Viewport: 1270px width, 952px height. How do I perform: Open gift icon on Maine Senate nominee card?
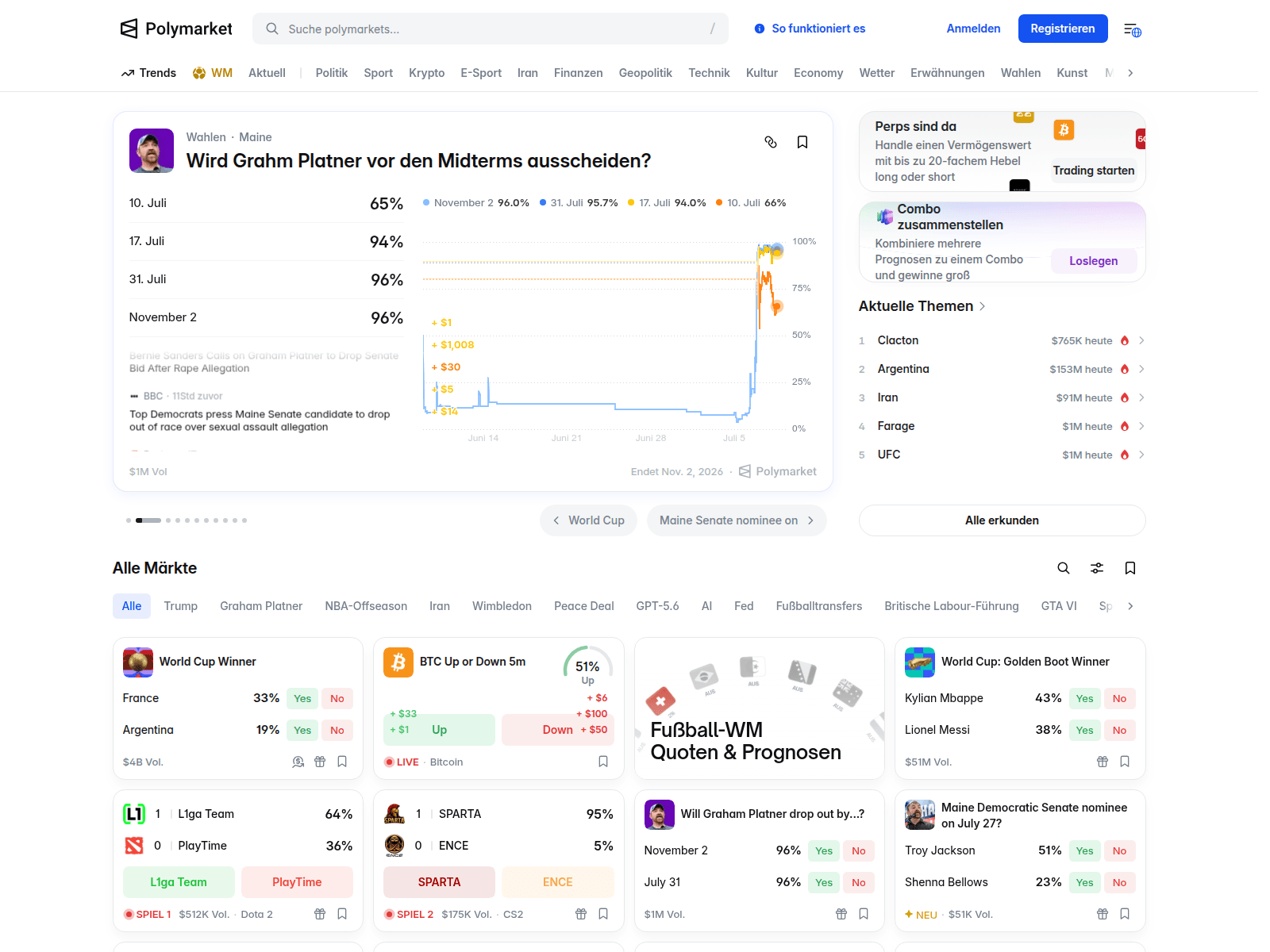pos(1103,914)
